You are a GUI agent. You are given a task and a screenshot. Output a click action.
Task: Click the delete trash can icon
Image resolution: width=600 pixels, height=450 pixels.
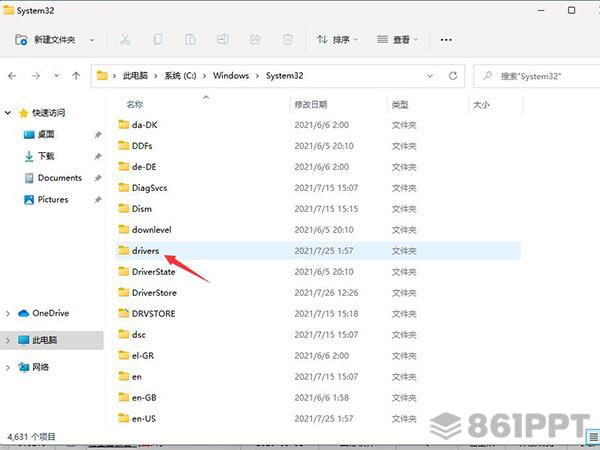287,40
